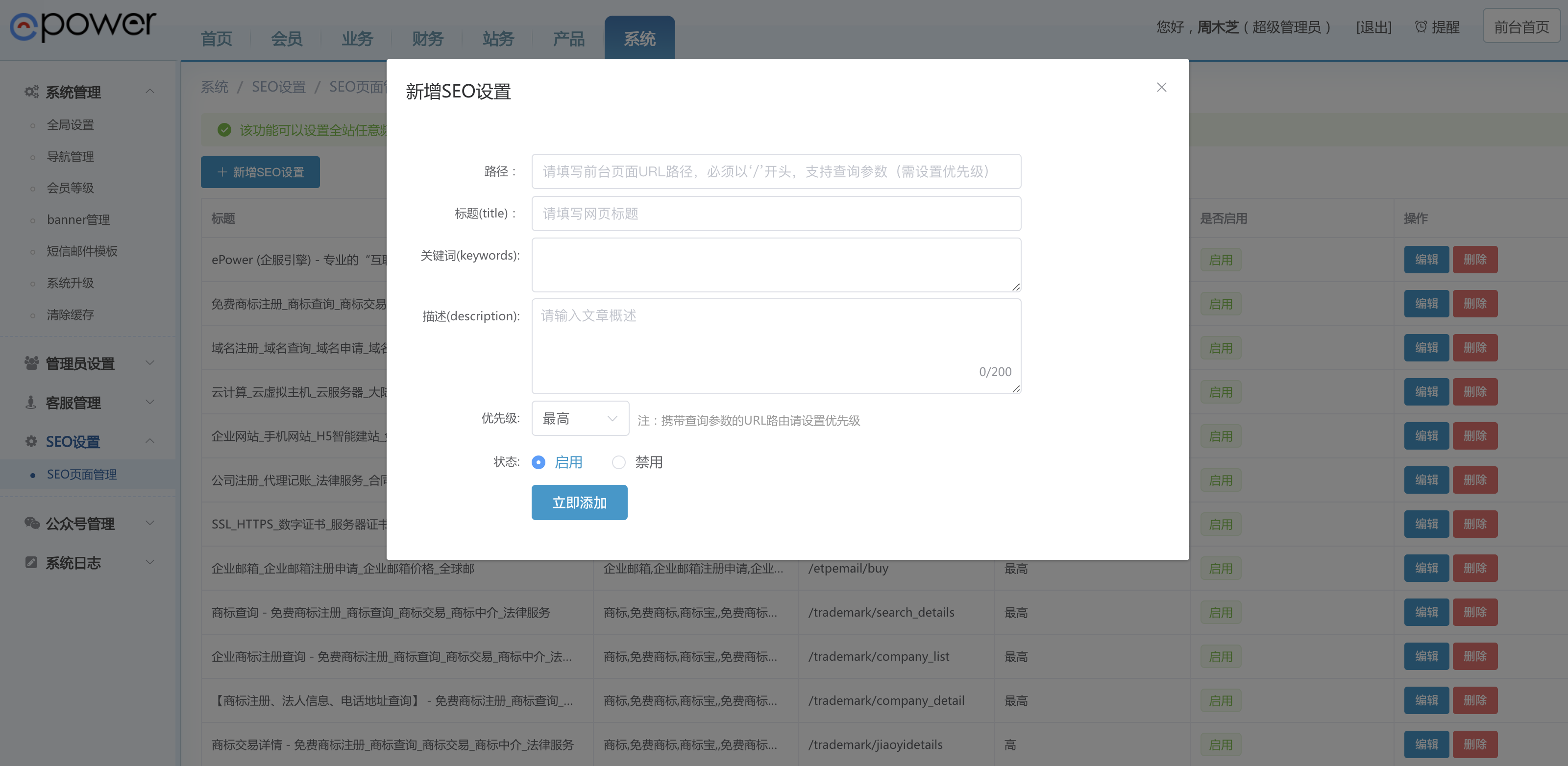Click the /trademark/company_detail path cell
This screenshot has height=766, width=1568.
click(x=886, y=700)
